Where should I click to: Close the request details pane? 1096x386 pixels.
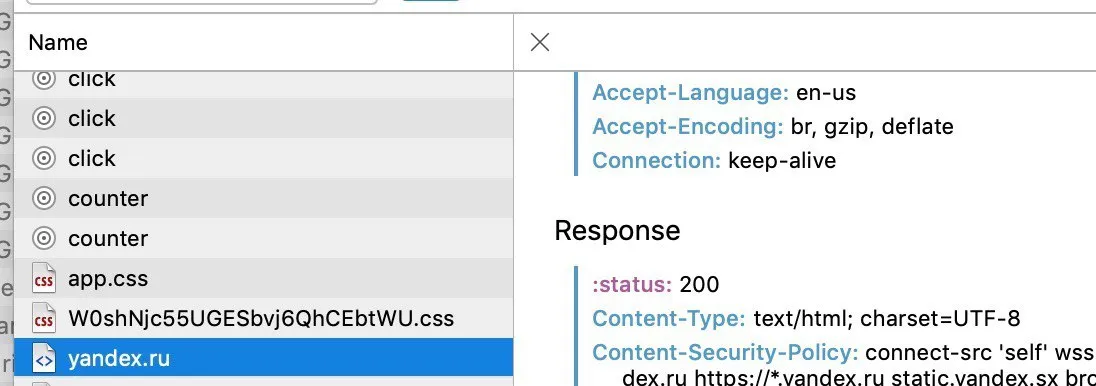coord(540,43)
